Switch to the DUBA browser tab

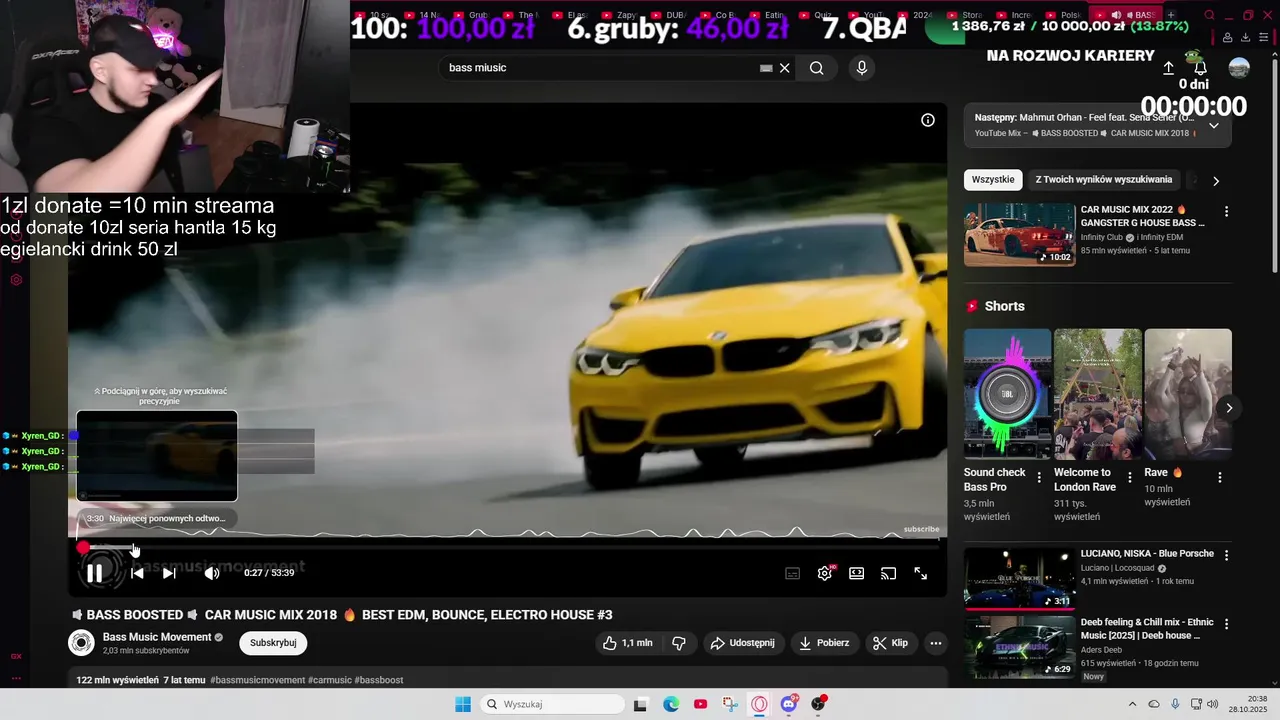tap(675, 15)
